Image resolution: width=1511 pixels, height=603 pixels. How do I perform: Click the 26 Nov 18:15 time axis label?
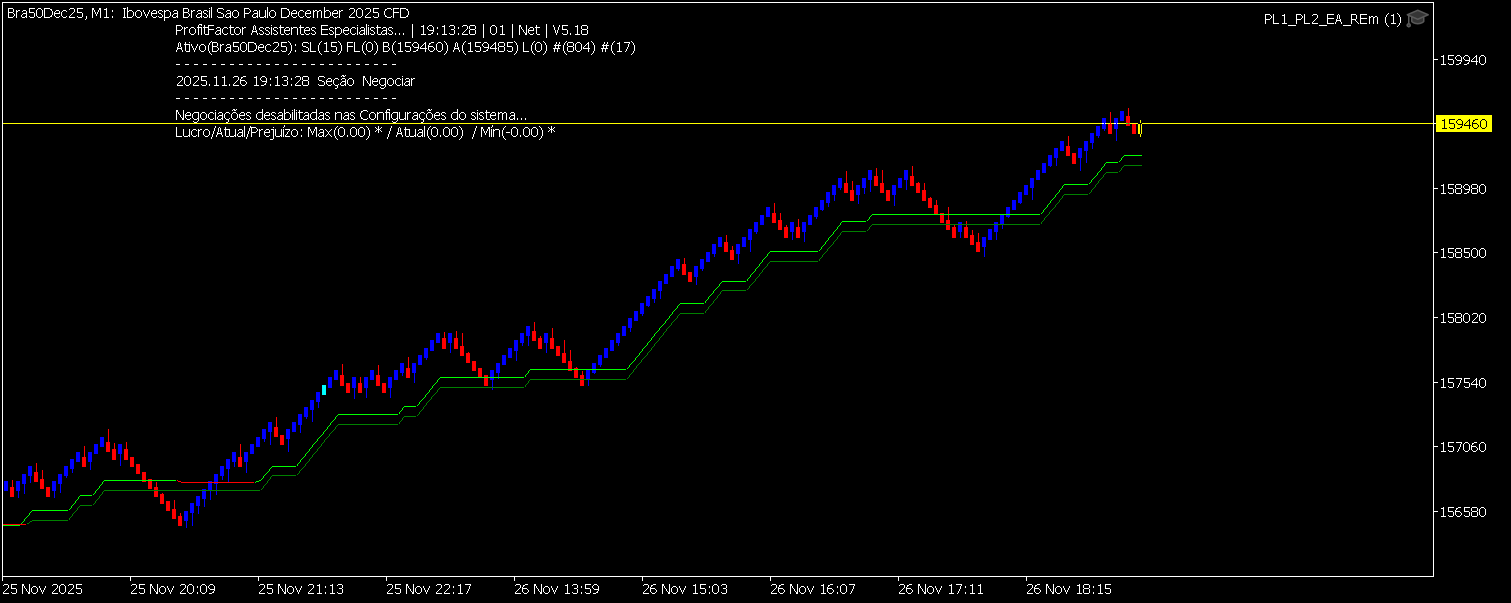pyautogui.click(x=1068, y=589)
